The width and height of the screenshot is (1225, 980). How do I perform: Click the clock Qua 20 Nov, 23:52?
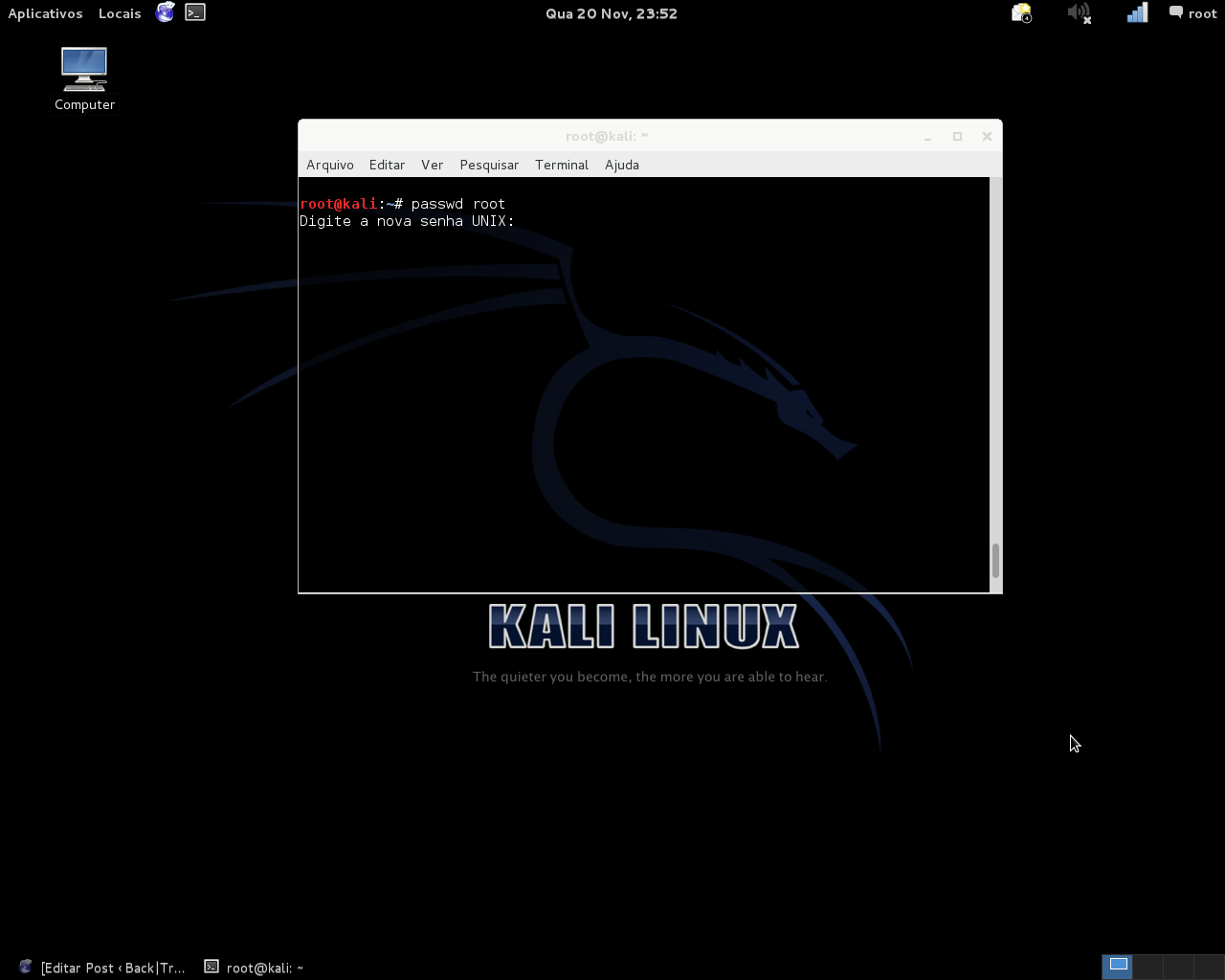(x=612, y=13)
